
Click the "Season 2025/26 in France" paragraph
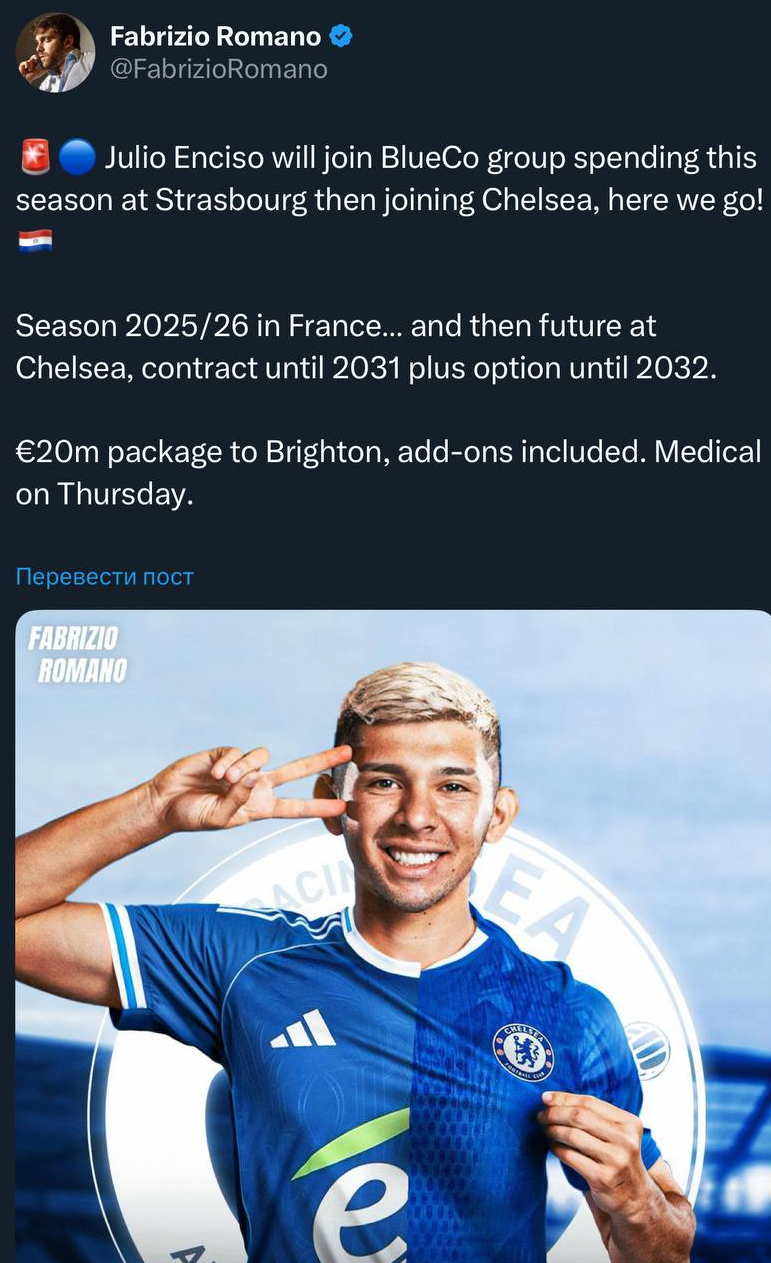(366, 347)
